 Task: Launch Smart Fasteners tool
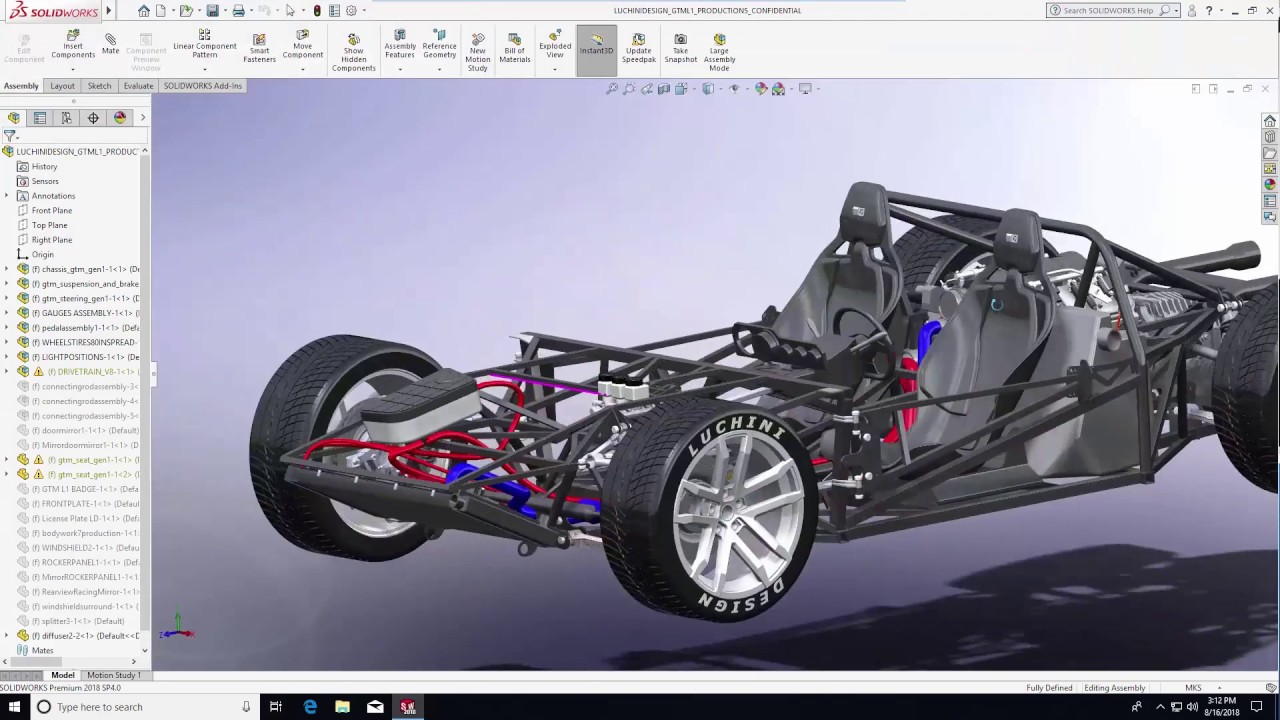(259, 49)
